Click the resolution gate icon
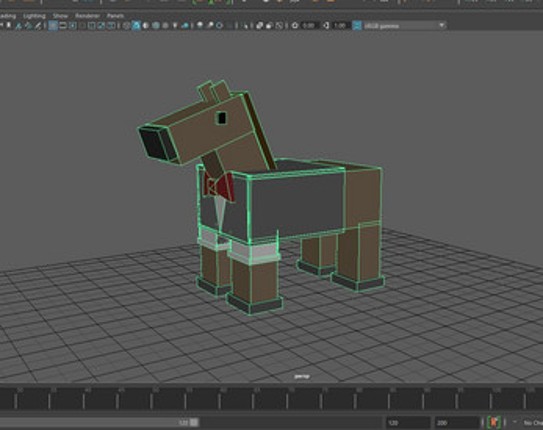This screenshot has width=543, height=430. [x=72, y=26]
